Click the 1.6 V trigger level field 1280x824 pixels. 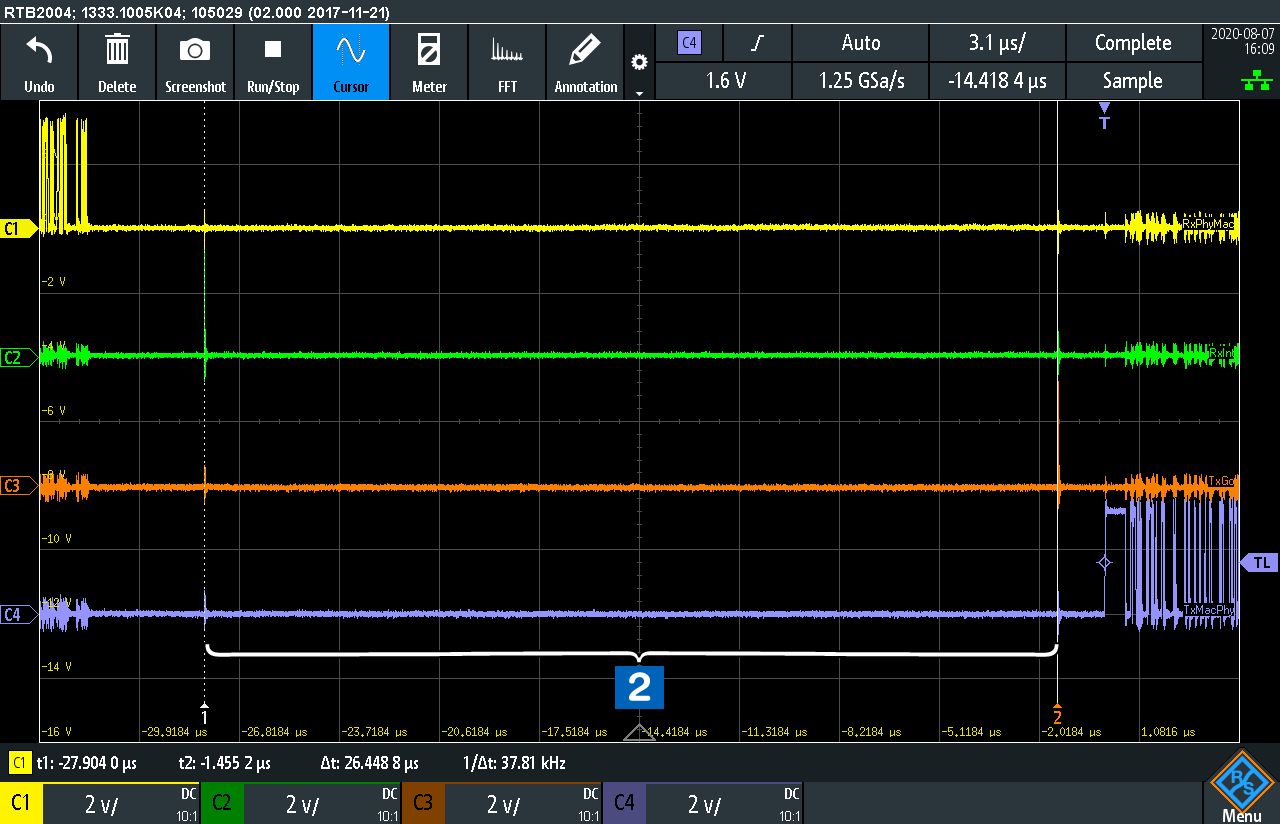(725, 81)
